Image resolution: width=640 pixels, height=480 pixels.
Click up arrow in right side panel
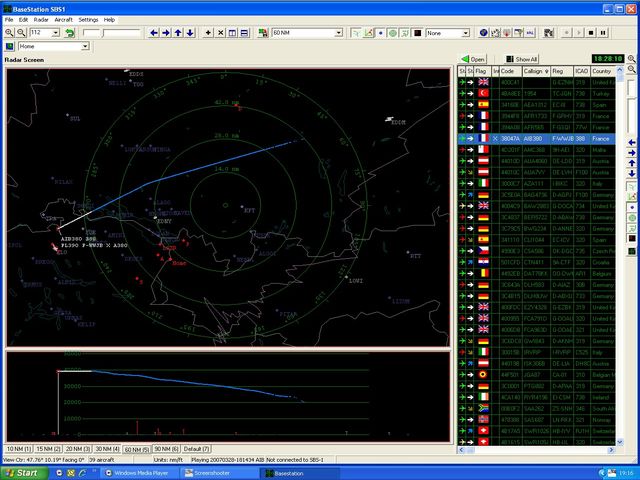[x=632, y=163]
